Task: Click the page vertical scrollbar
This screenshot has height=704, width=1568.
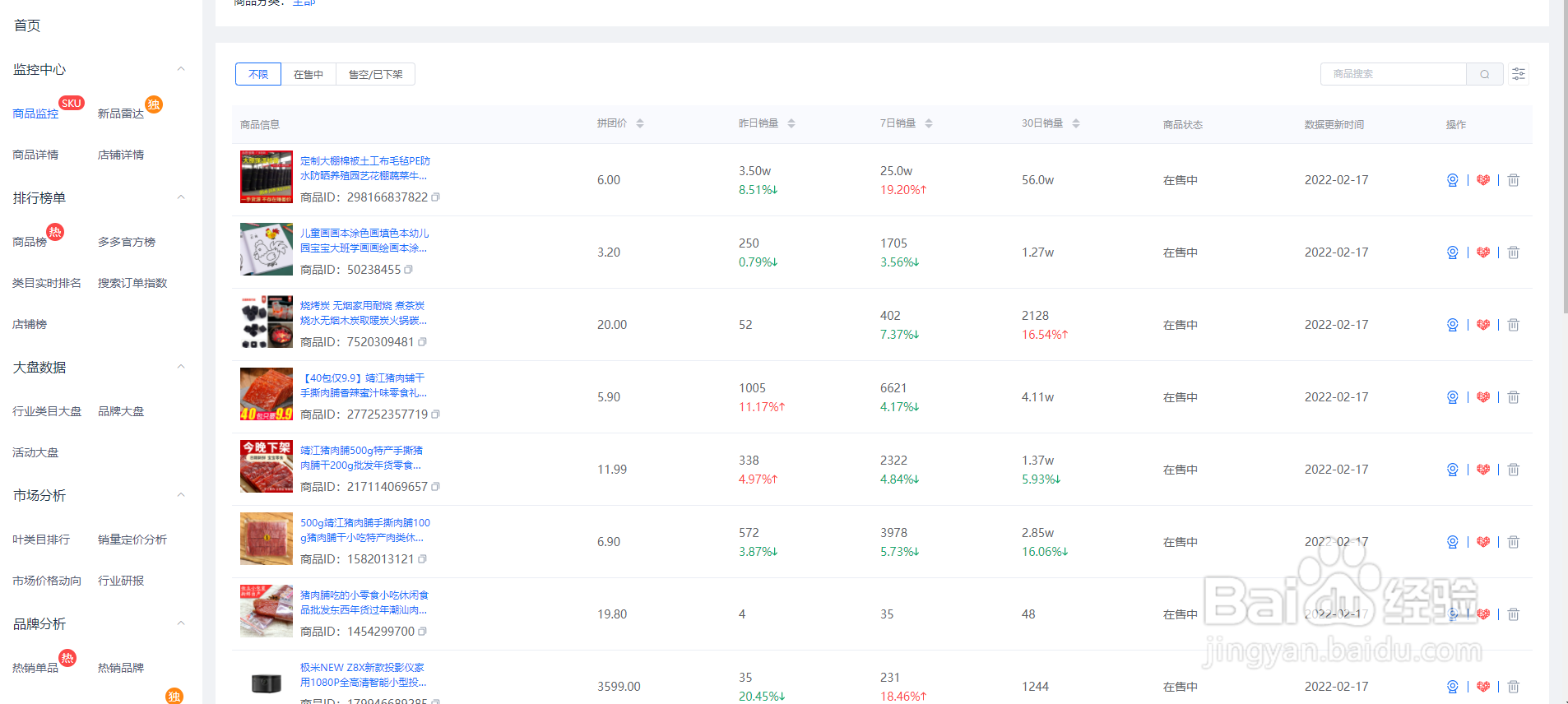Action: [x=1565, y=156]
